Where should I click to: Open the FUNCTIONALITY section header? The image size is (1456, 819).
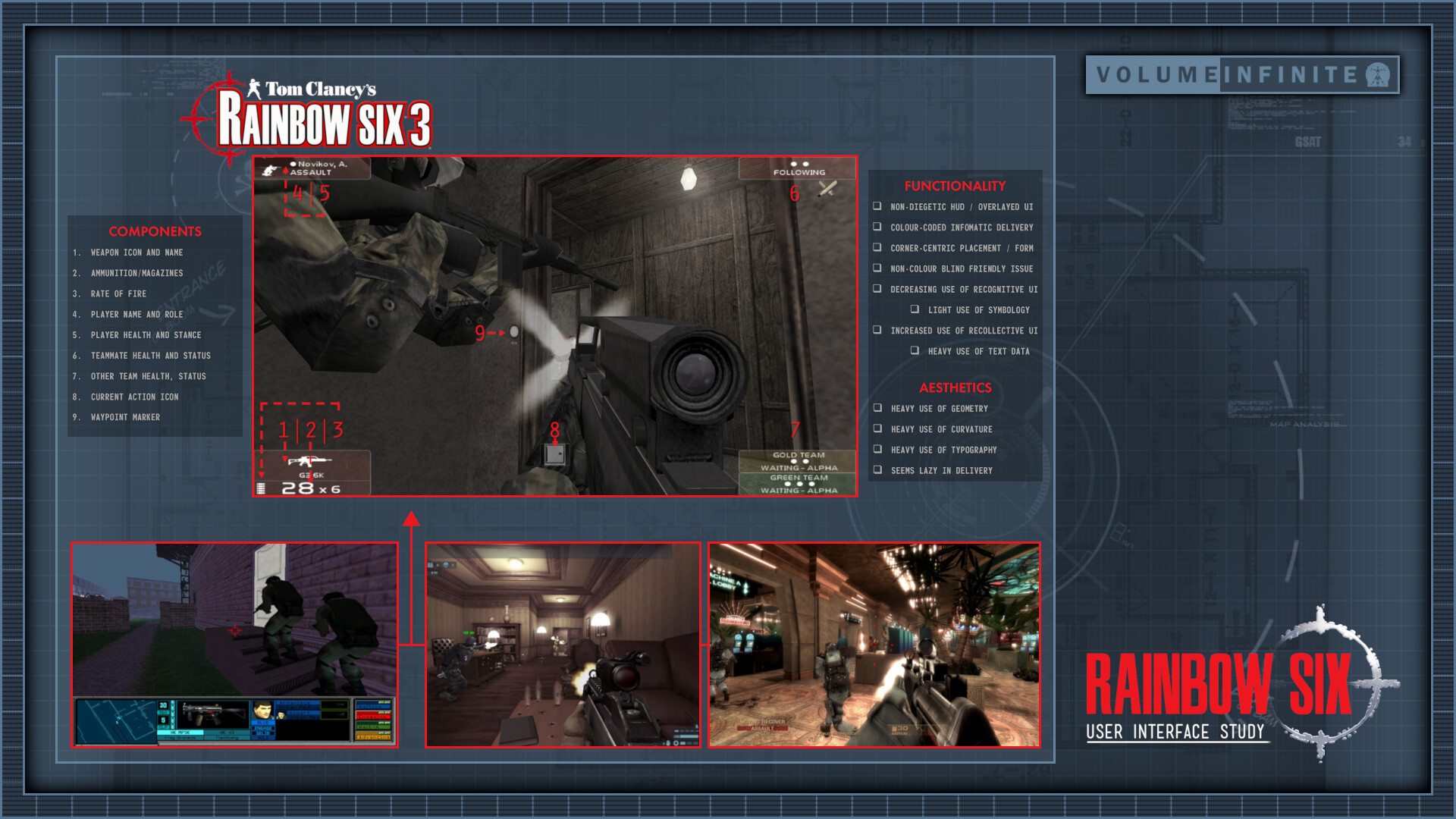955,187
